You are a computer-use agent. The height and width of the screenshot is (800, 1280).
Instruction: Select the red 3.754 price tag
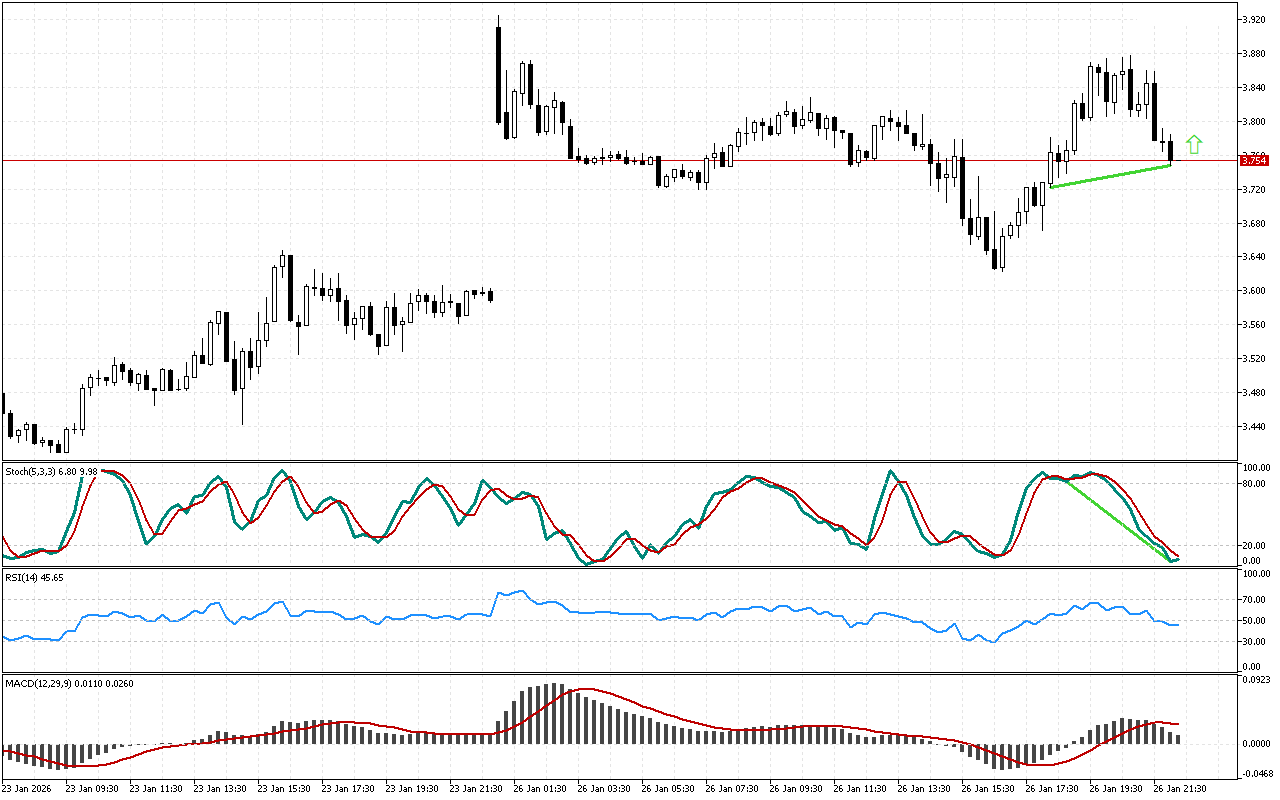point(1253,160)
